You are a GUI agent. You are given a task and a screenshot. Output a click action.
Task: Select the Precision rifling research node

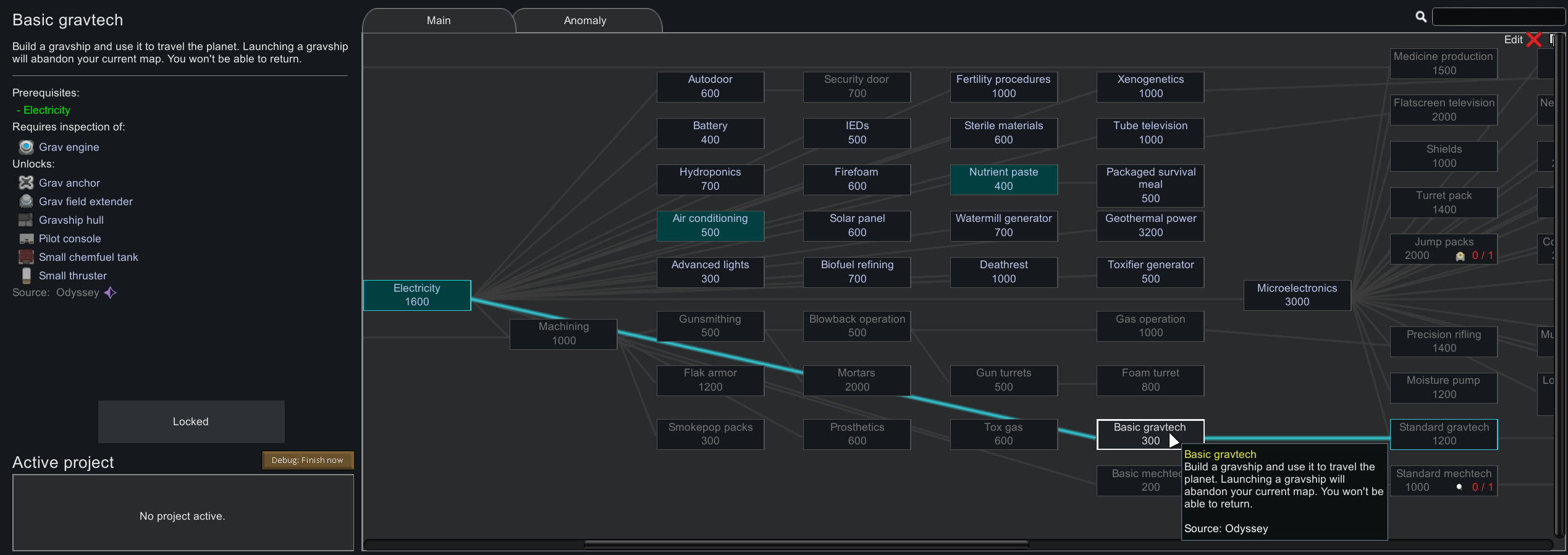(1444, 342)
